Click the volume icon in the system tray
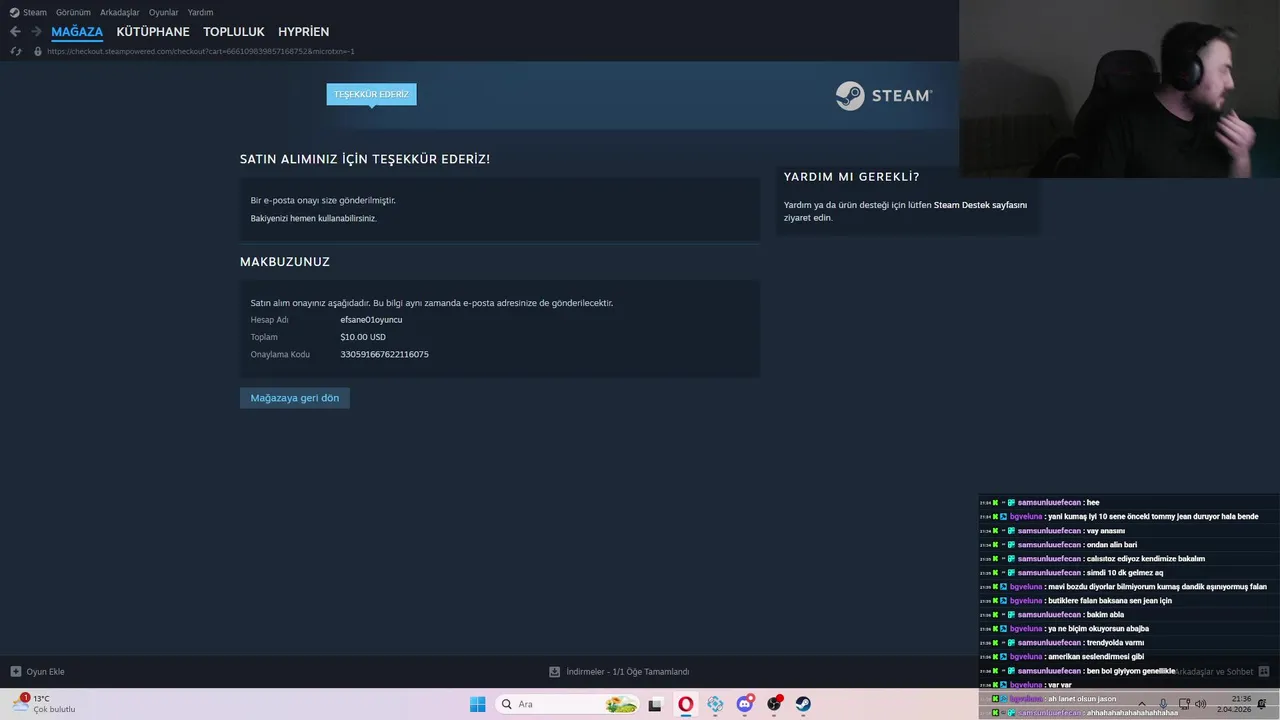The height and width of the screenshot is (720, 1280). coord(1201,704)
